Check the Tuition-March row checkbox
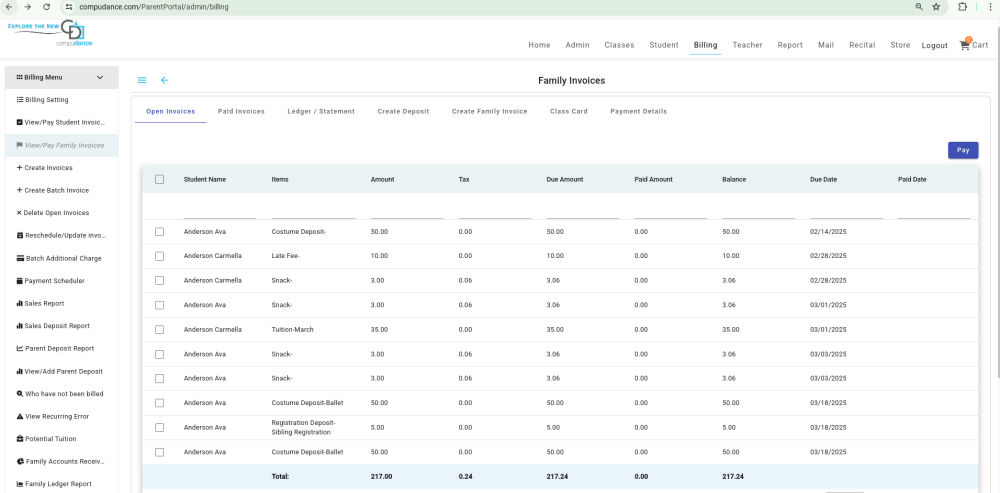This screenshot has height=493, width=1000. (159, 330)
